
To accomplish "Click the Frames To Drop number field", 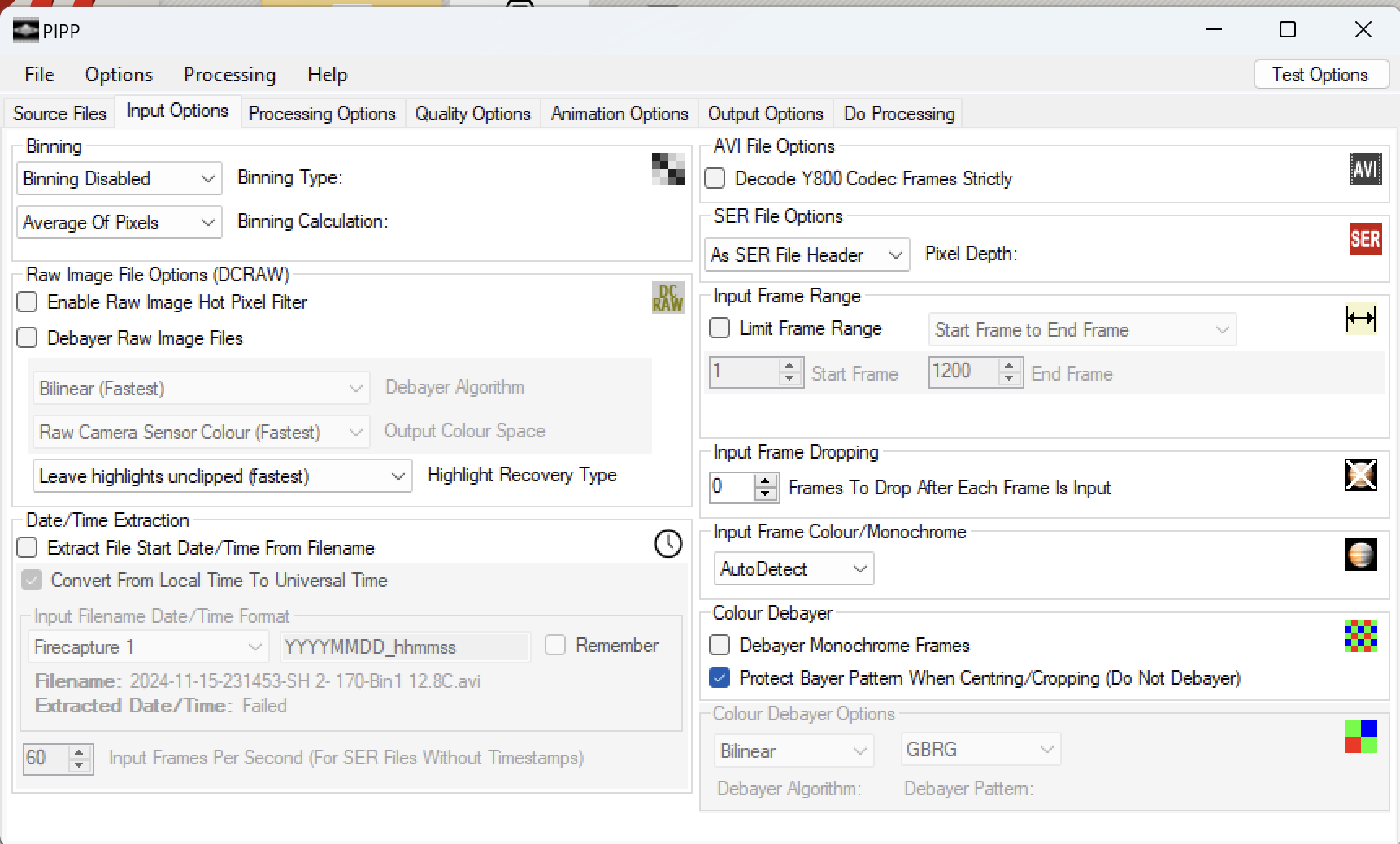I will (733, 487).
